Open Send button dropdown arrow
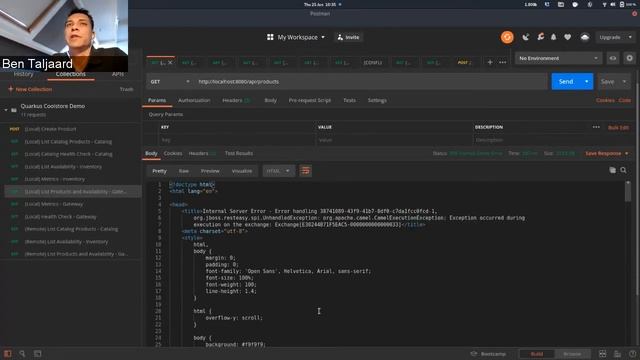The height and width of the screenshot is (360, 640). [587, 82]
